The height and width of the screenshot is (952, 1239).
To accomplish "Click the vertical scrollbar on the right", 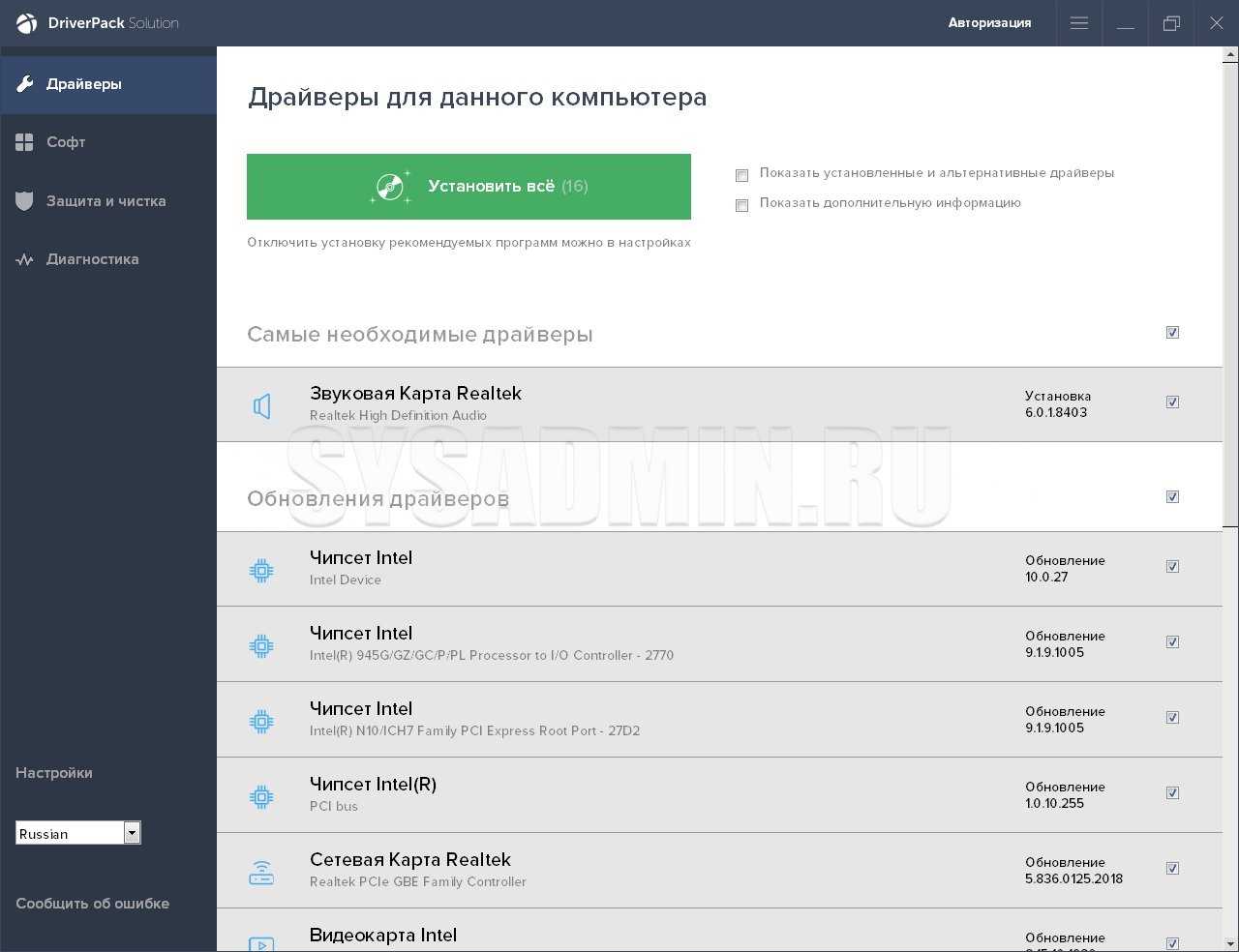I will (1230, 290).
